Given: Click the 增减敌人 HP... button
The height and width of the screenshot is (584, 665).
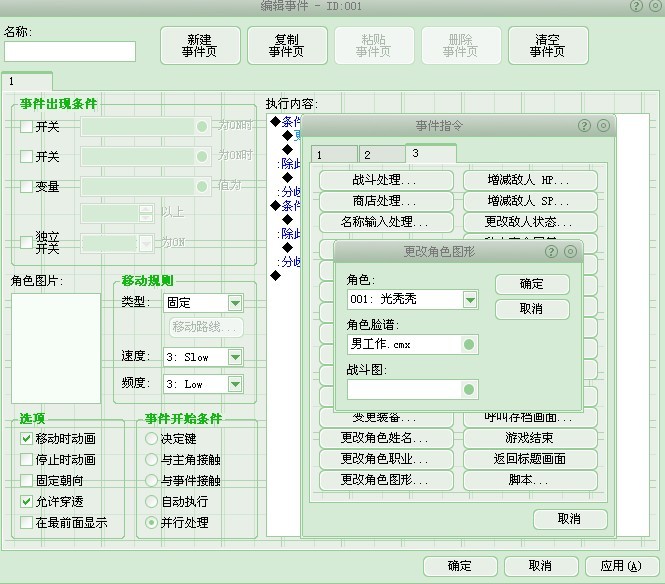Looking at the screenshot, I should 530,180.
